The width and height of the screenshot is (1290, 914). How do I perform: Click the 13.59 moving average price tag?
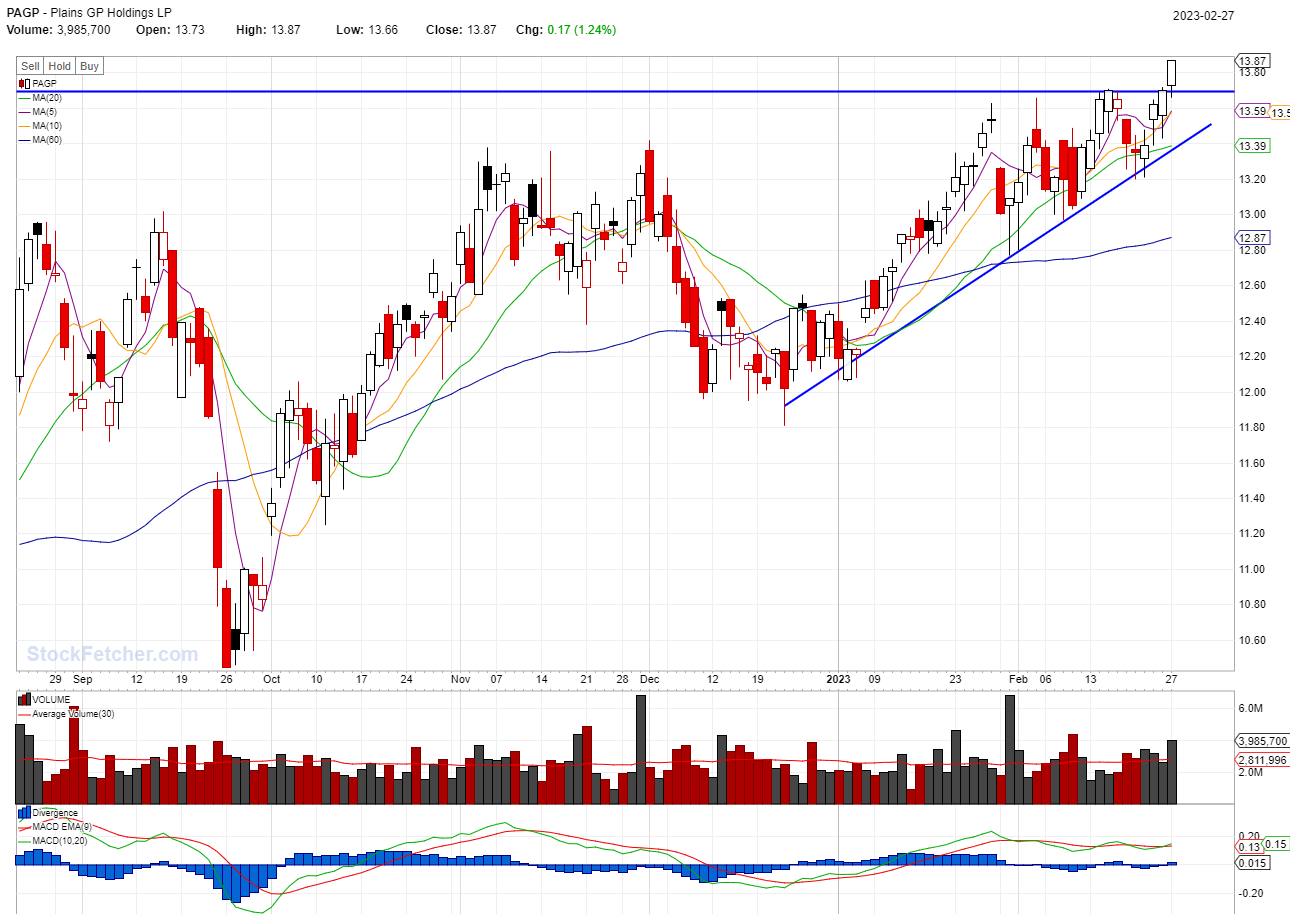tap(1253, 111)
